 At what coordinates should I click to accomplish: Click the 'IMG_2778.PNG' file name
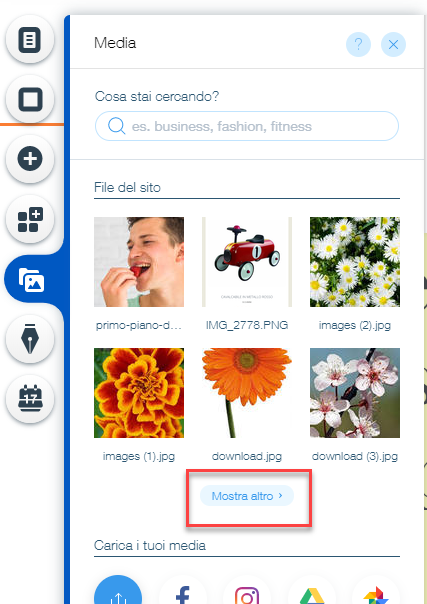click(x=247, y=325)
